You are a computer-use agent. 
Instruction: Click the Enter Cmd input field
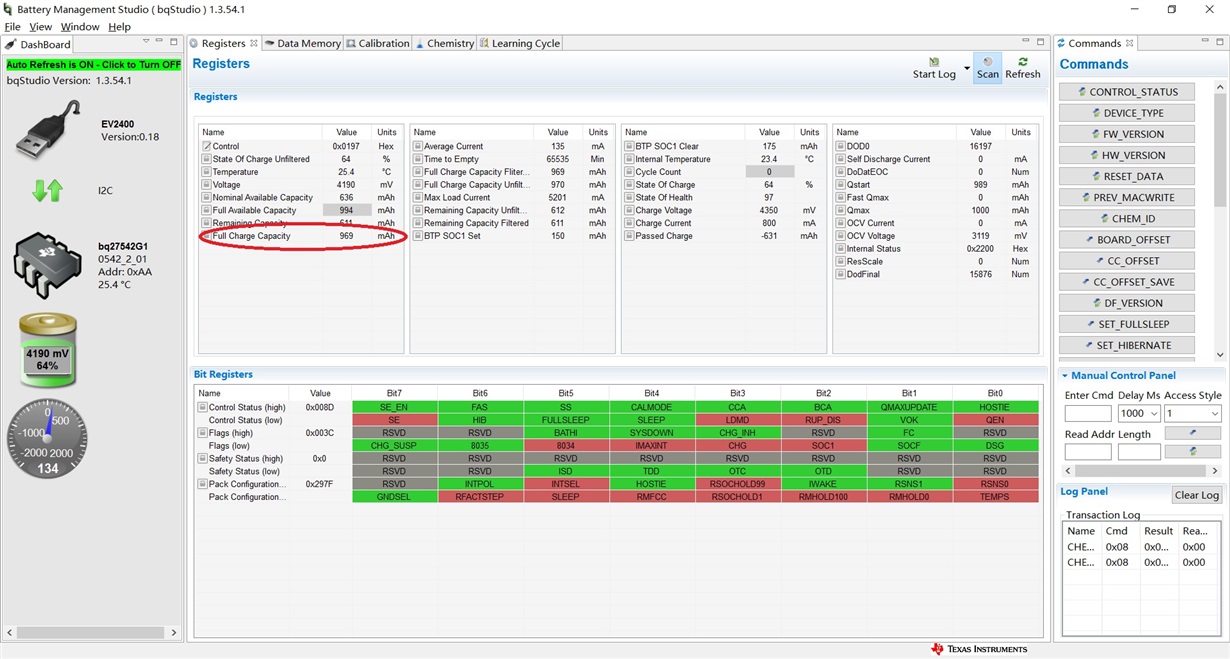coord(1088,414)
